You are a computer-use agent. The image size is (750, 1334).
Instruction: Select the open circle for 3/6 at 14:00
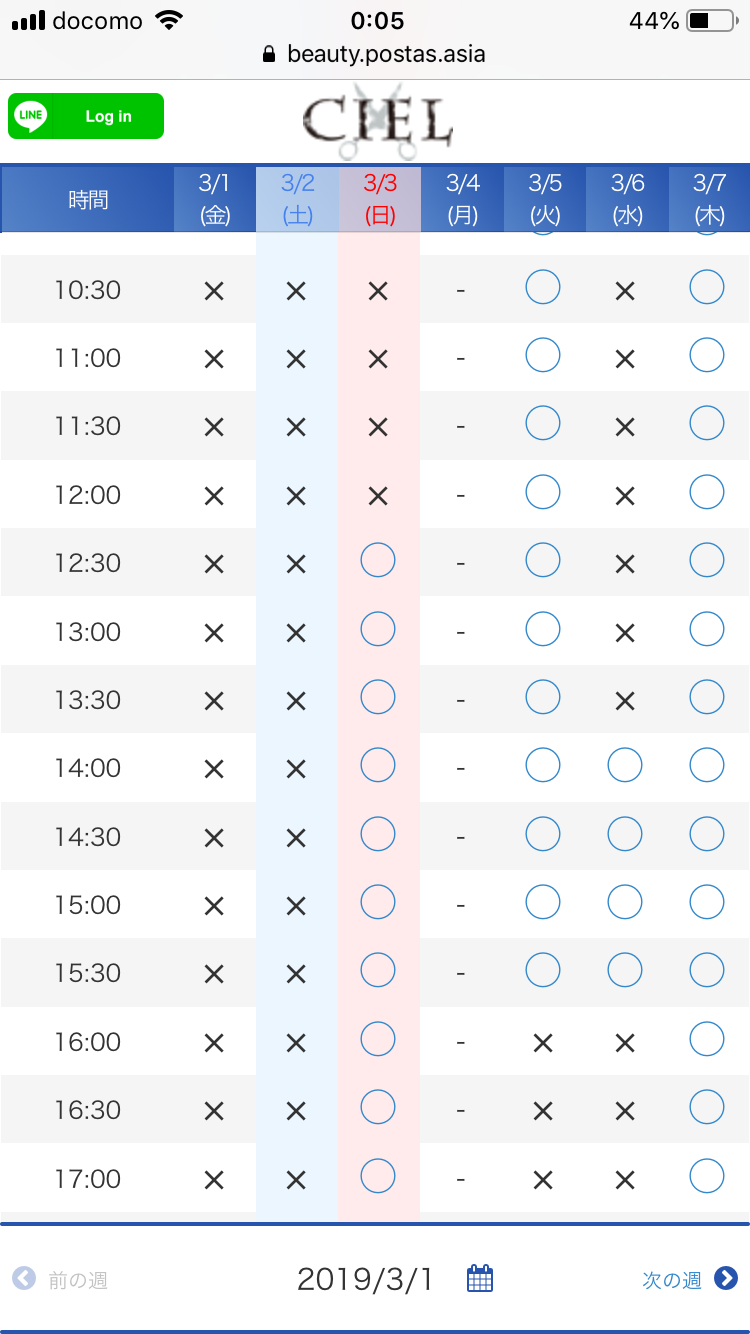point(625,765)
